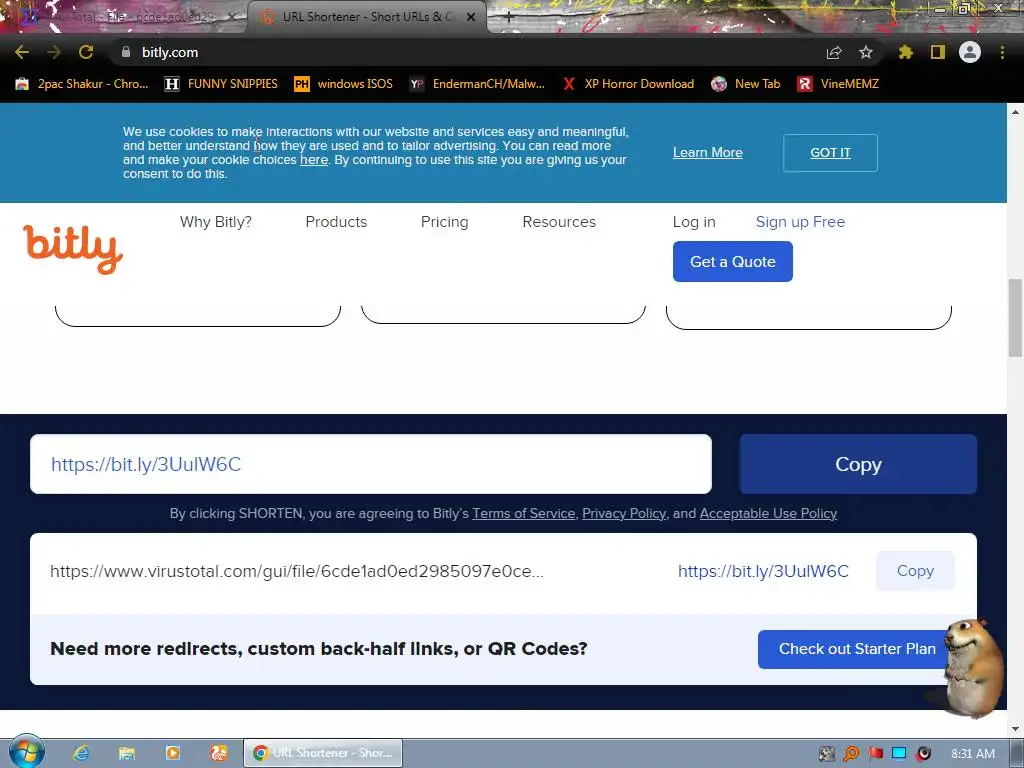Open the media player taskbar icon
Viewport: 1024px width, 768px height.
click(173, 753)
